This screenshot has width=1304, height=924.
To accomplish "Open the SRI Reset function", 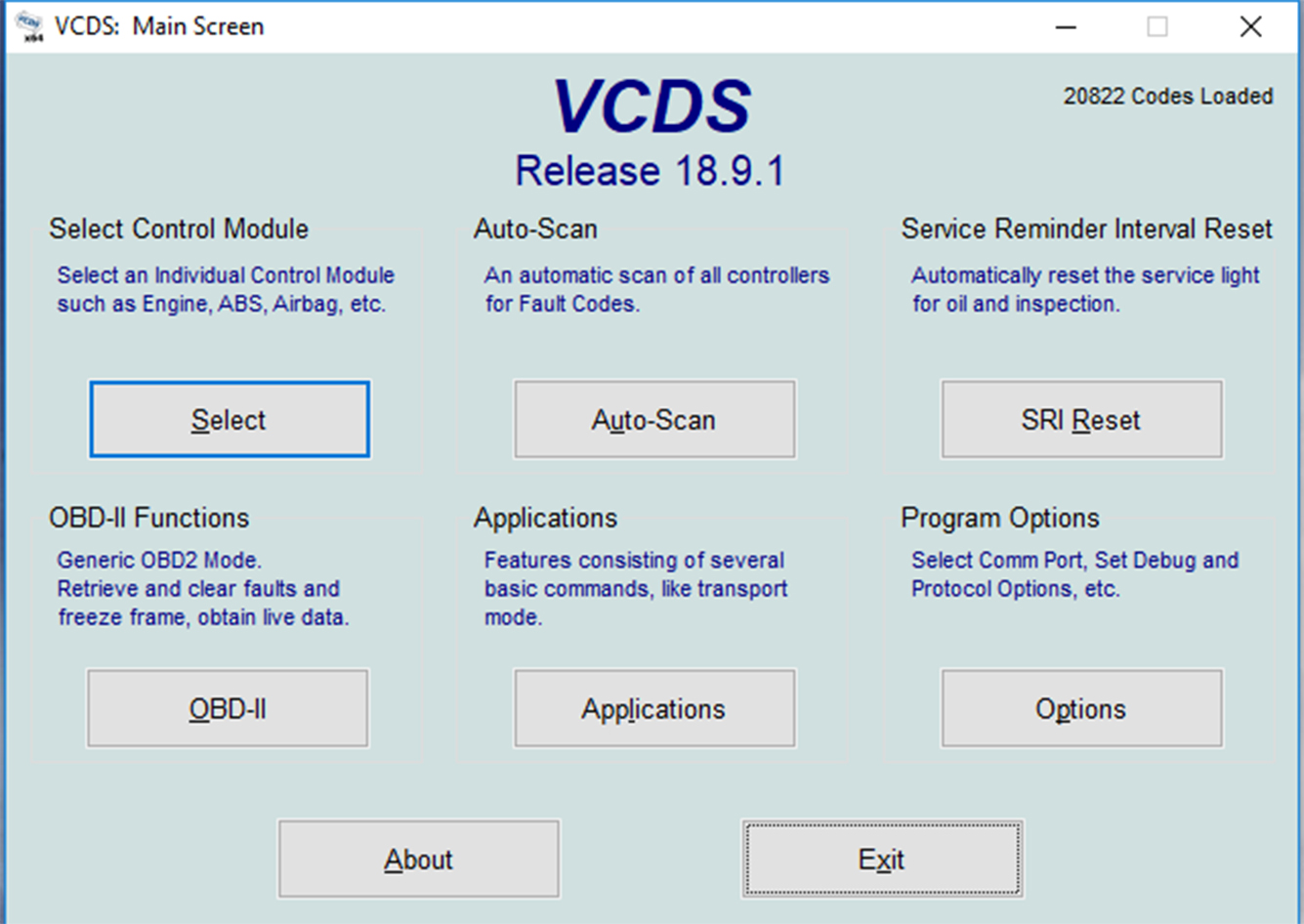I will click(1081, 419).
